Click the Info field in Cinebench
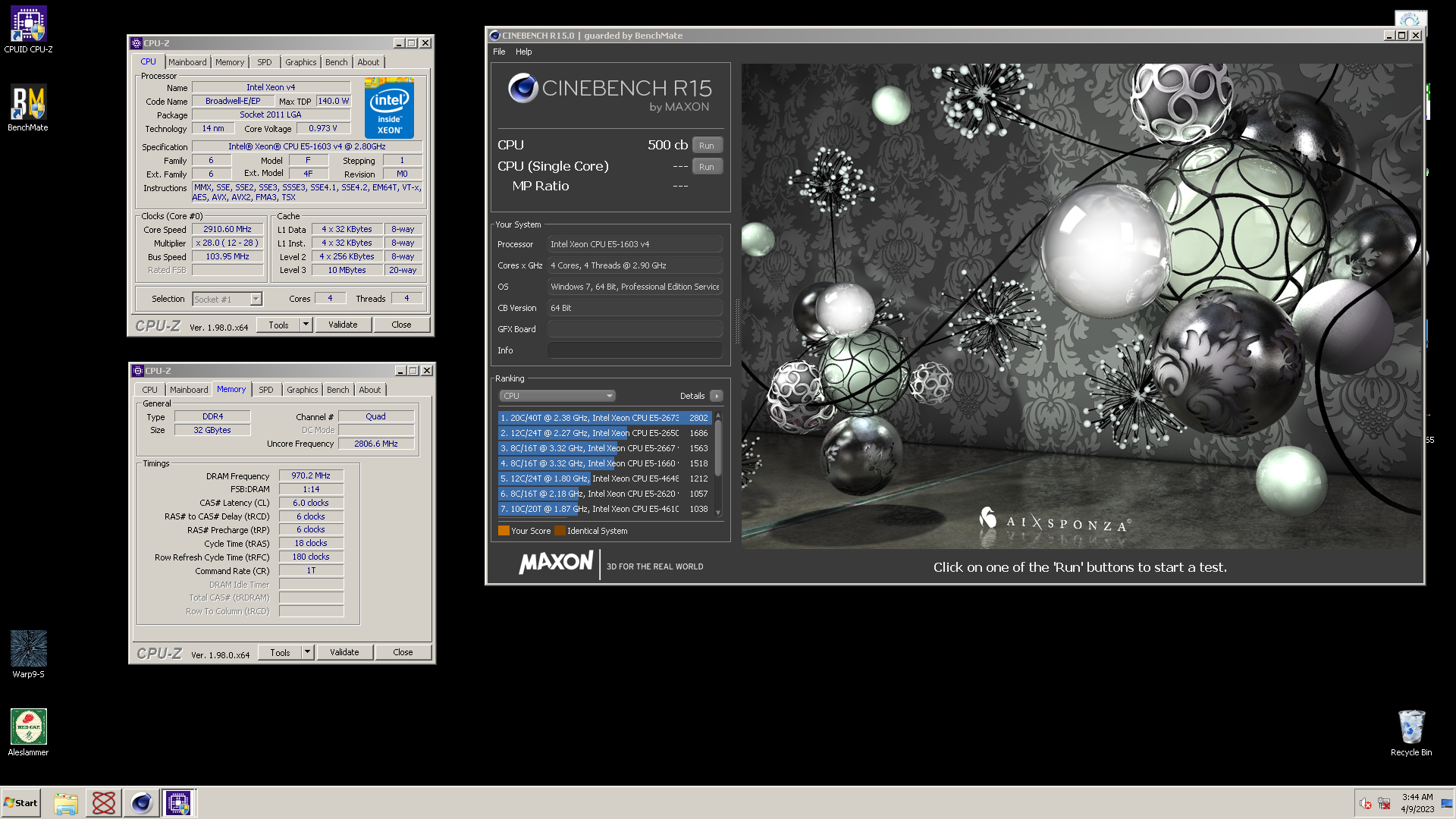 (x=635, y=350)
